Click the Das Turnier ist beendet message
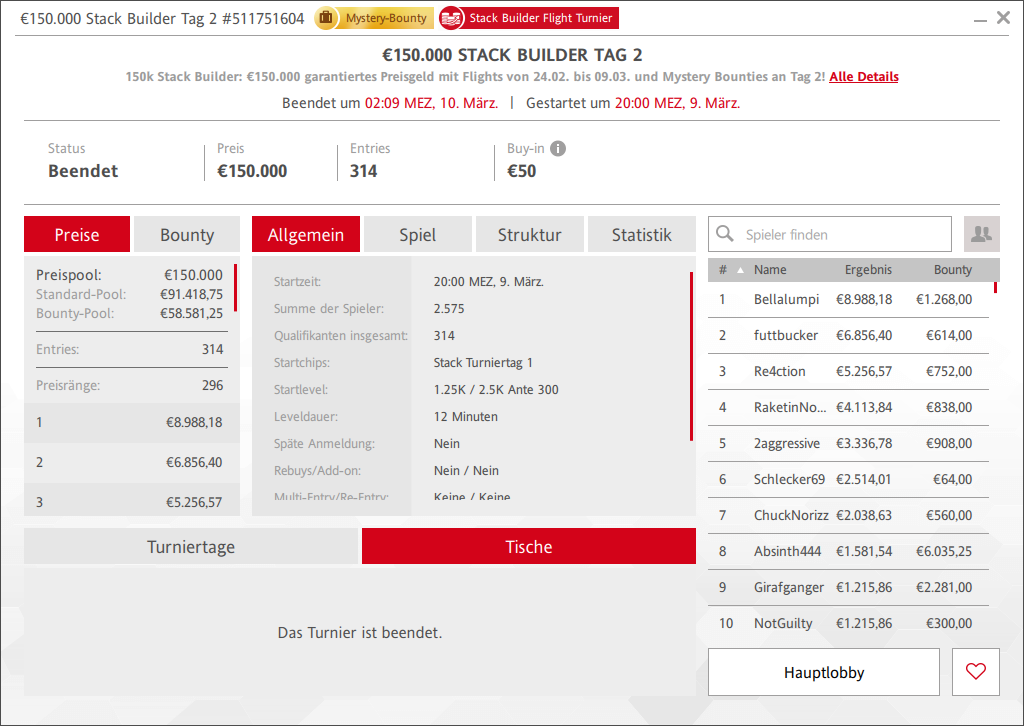1024x726 pixels. click(x=360, y=633)
